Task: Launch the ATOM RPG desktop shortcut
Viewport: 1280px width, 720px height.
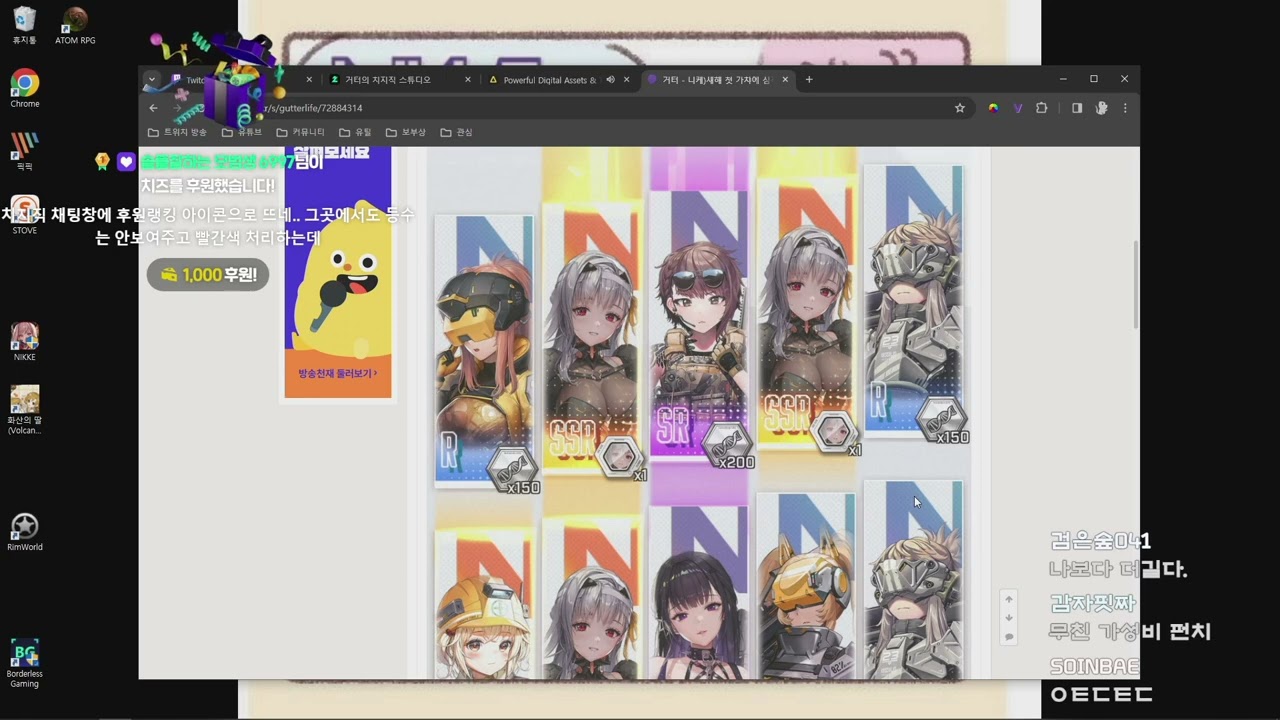Action: tap(75, 26)
